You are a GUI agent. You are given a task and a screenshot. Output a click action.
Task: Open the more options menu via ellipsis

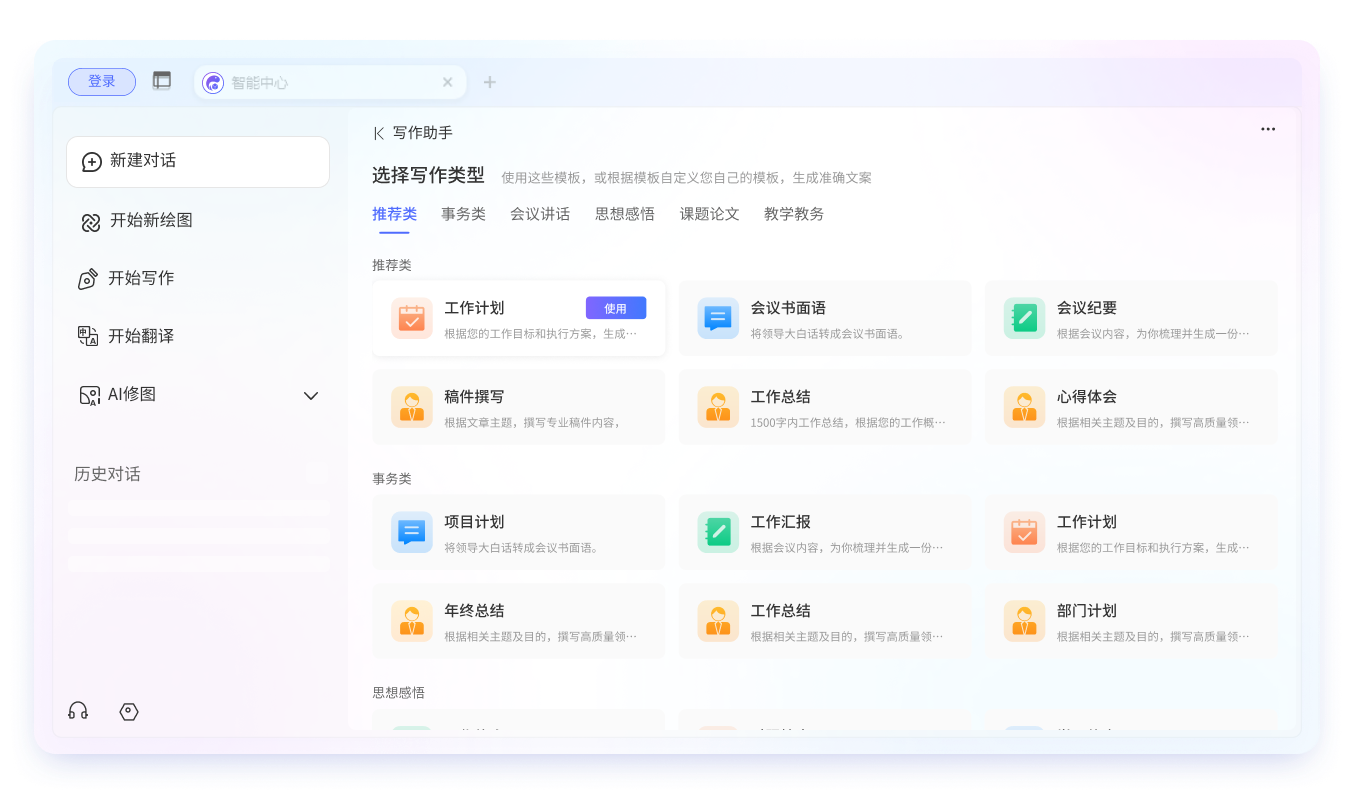1267,129
